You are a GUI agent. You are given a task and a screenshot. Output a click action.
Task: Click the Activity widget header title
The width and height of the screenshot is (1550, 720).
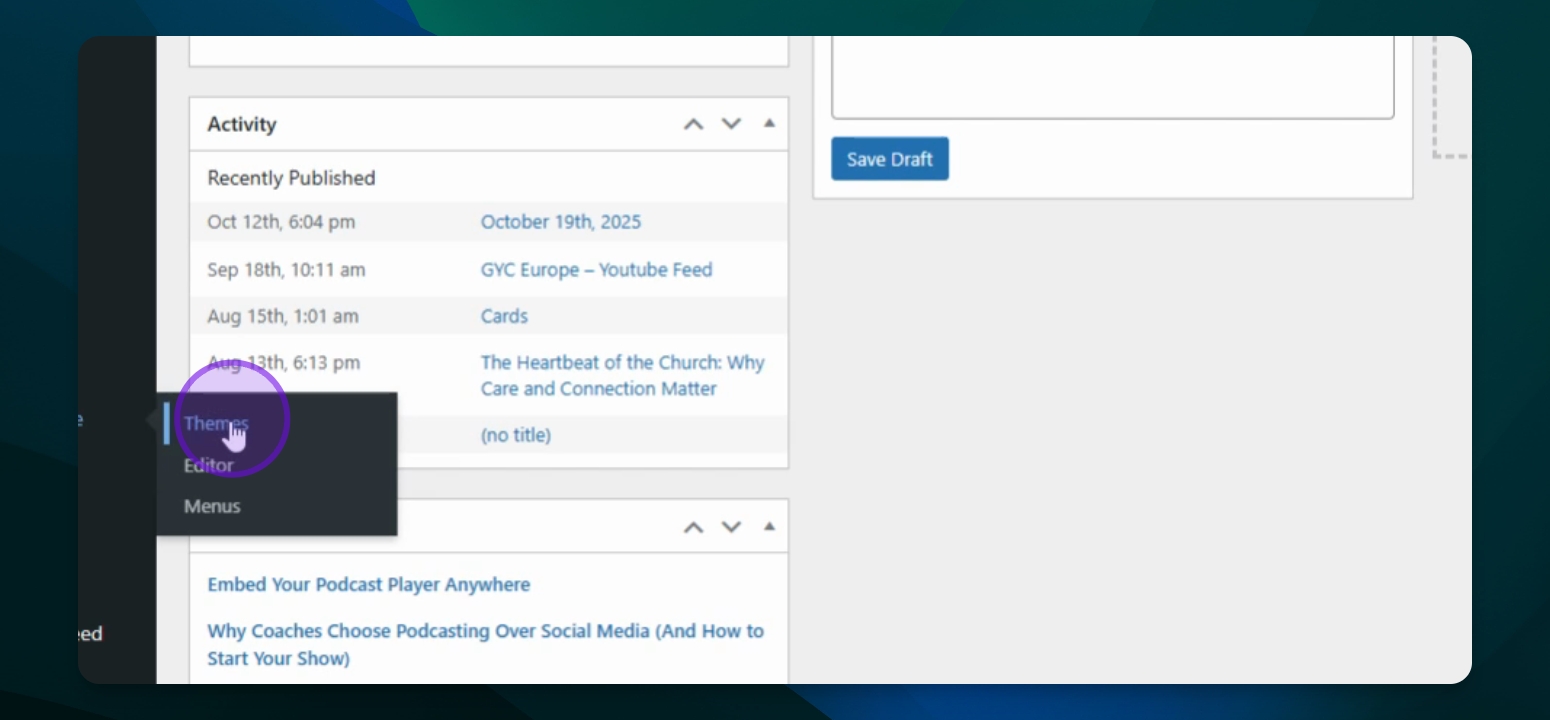click(x=242, y=124)
